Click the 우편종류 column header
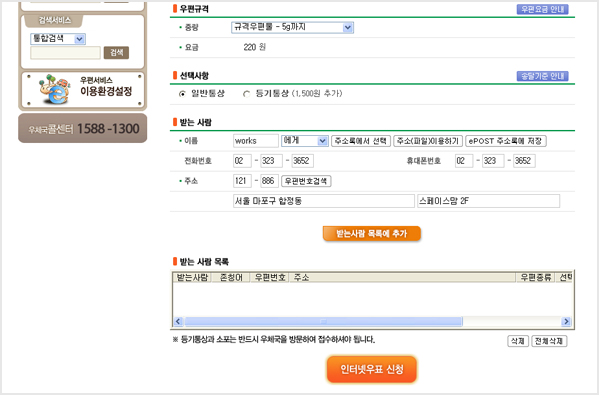Screen dimensions: 599x395 pyautogui.click(x=536, y=278)
